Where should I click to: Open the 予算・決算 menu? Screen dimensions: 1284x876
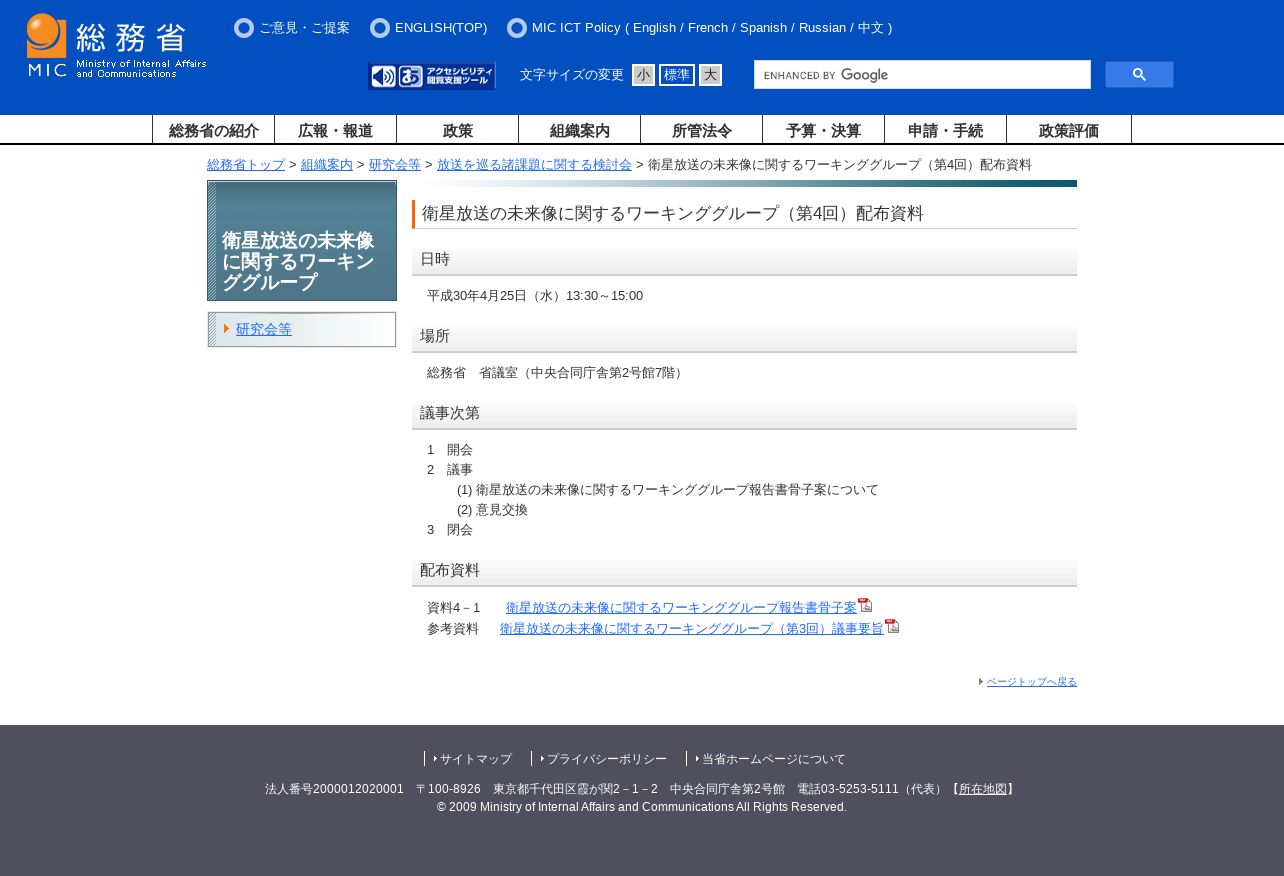[x=824, y=130]
